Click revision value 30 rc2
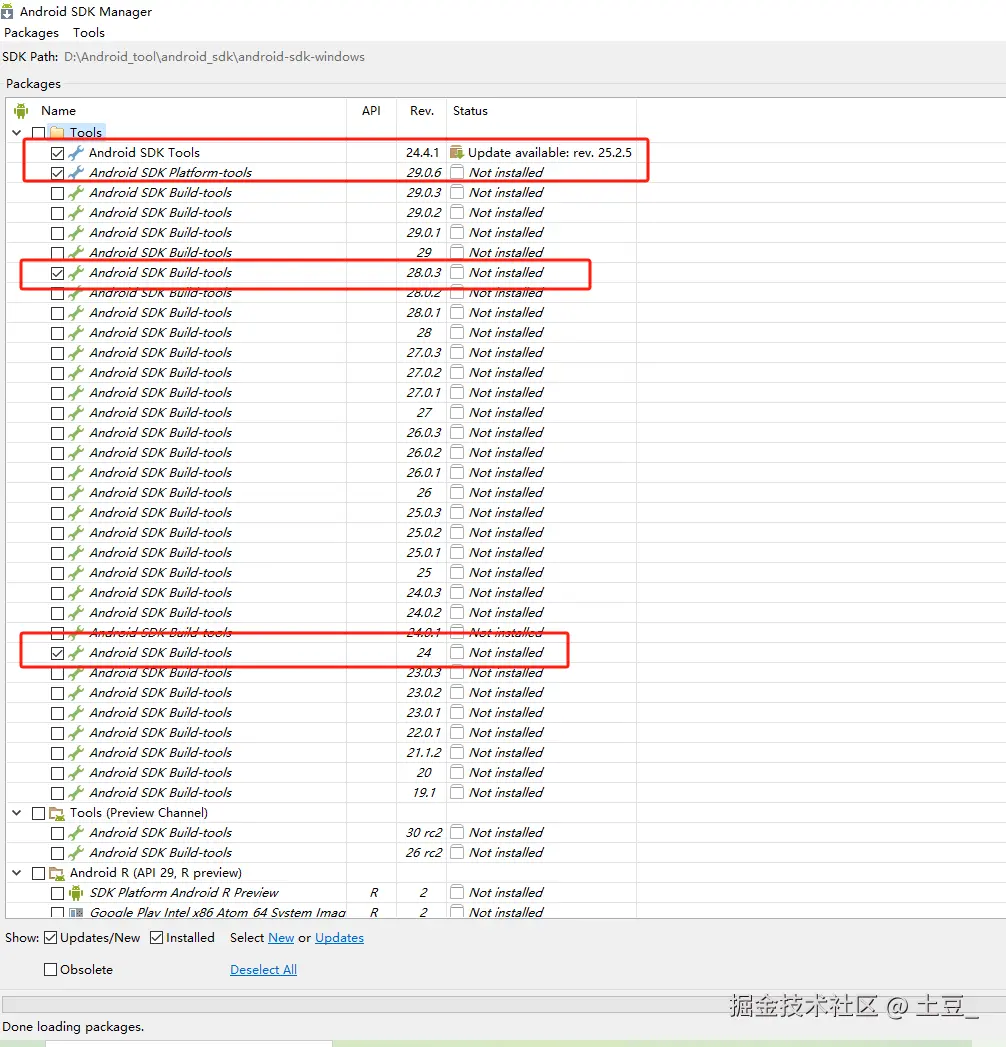The height and width of the screenshot is (1047, 1006). (x=424, y=833)
